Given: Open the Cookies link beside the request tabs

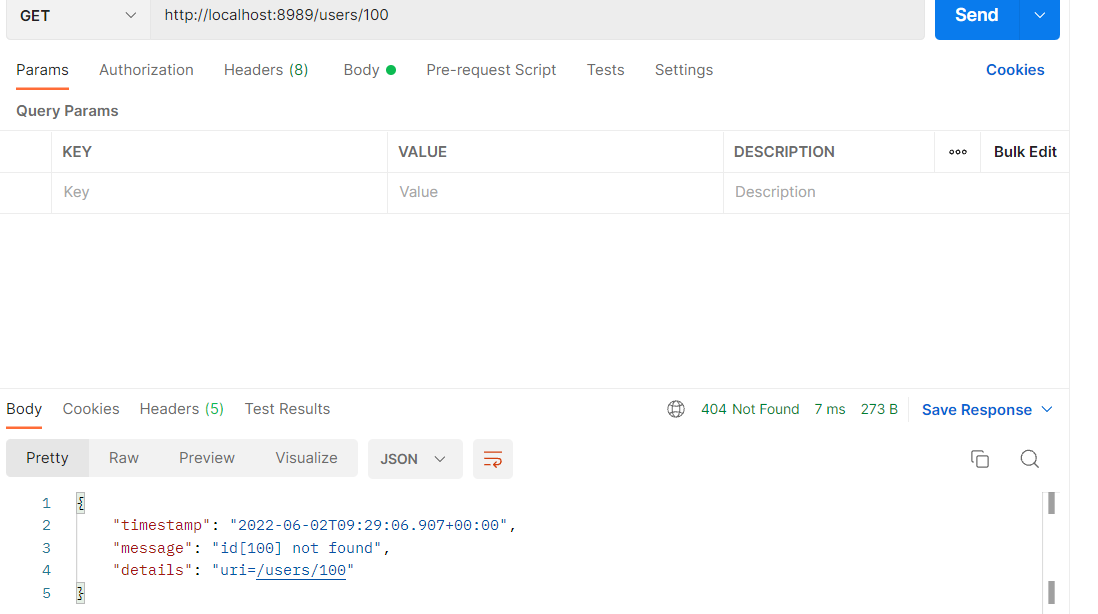Looking at the screenshot, I should tap(1015, 70).
